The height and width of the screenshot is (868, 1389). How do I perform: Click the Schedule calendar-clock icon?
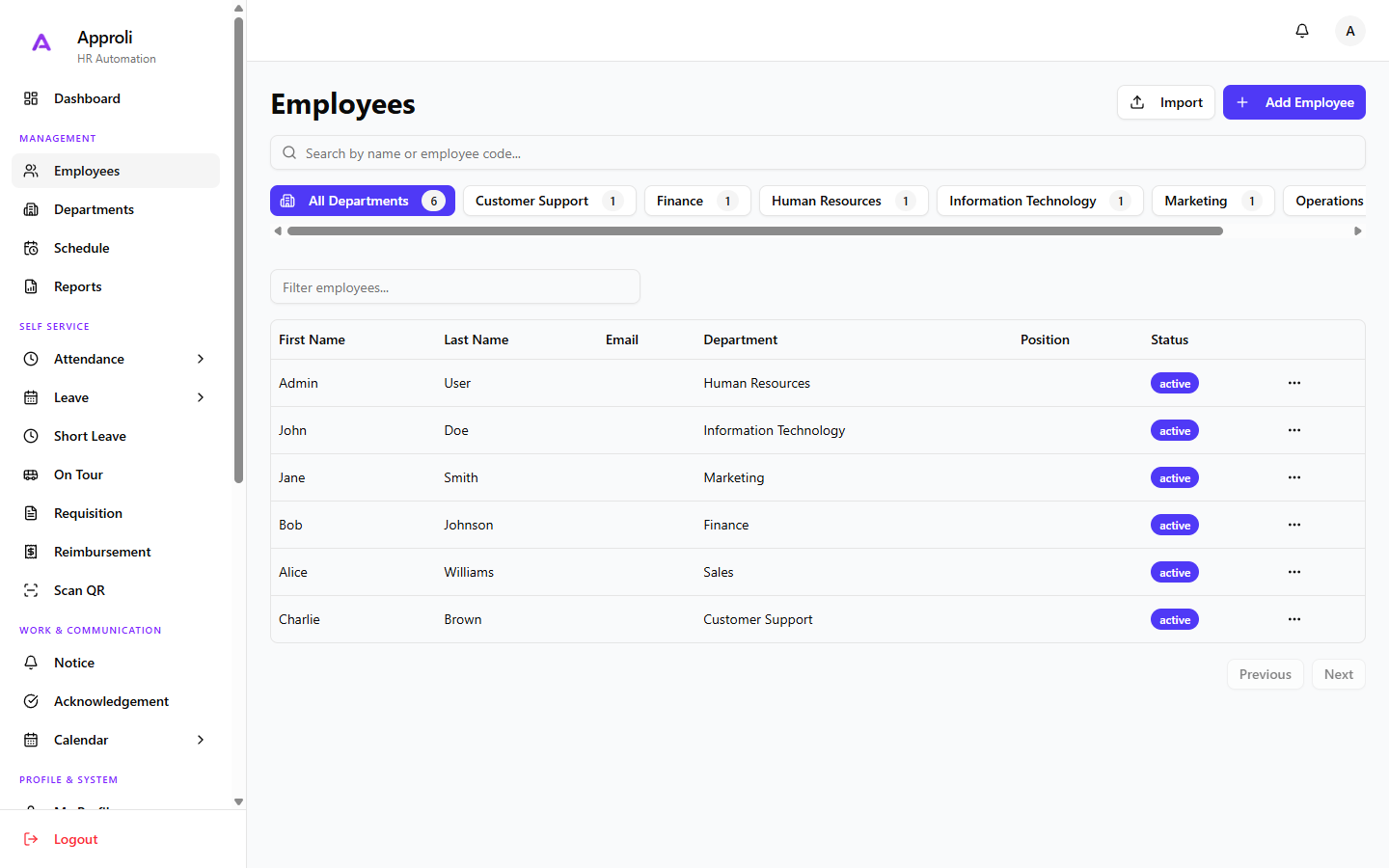point(31,248)
